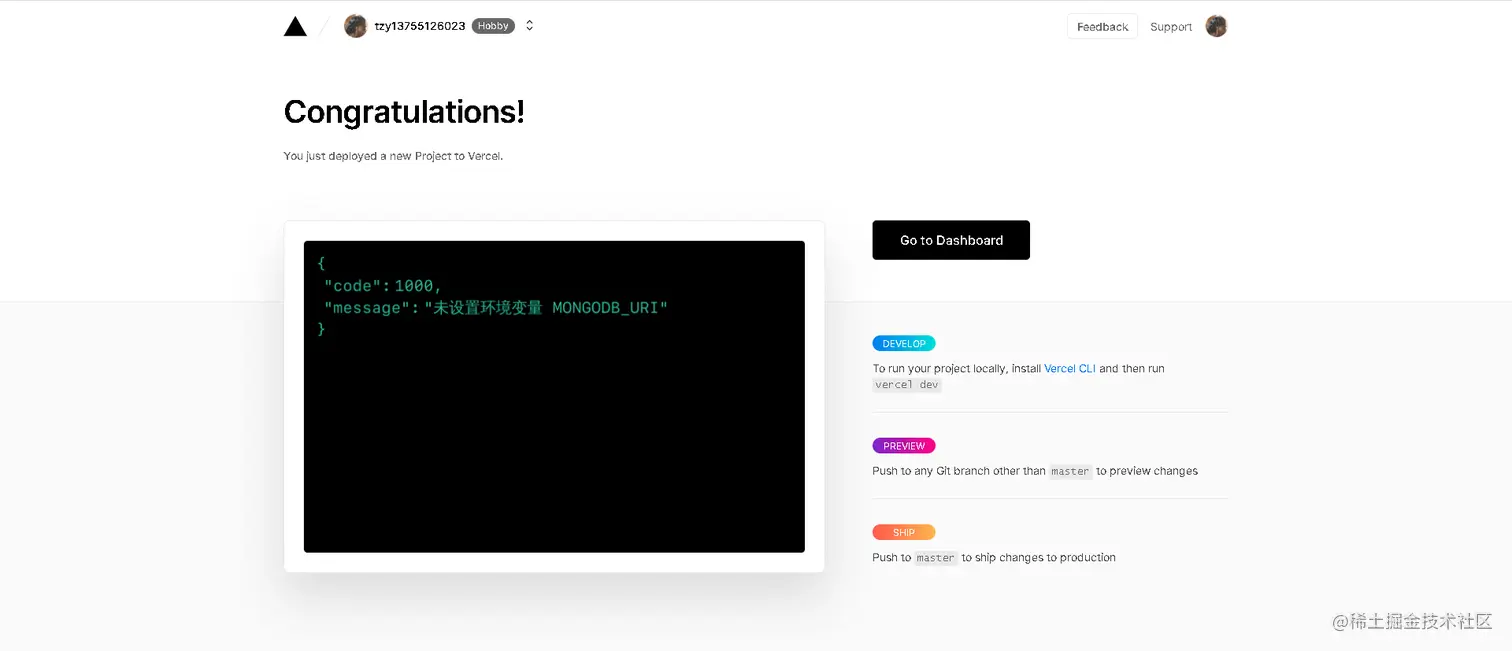Image resolution: width=1512 pixels, height=651 pixels.
Task: Open the user avatar in the top-right corner
Action: pos(1216,27)
